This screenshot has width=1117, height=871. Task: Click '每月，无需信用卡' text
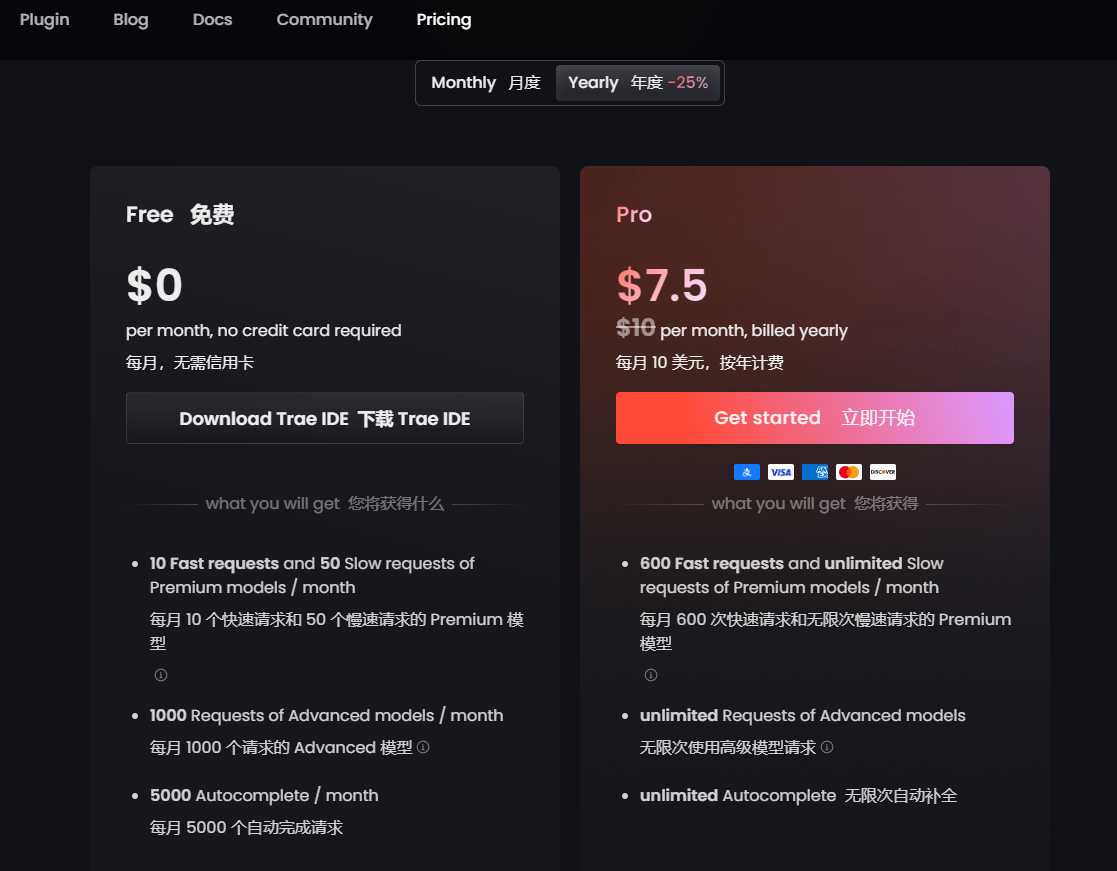(x=189, y=363)
